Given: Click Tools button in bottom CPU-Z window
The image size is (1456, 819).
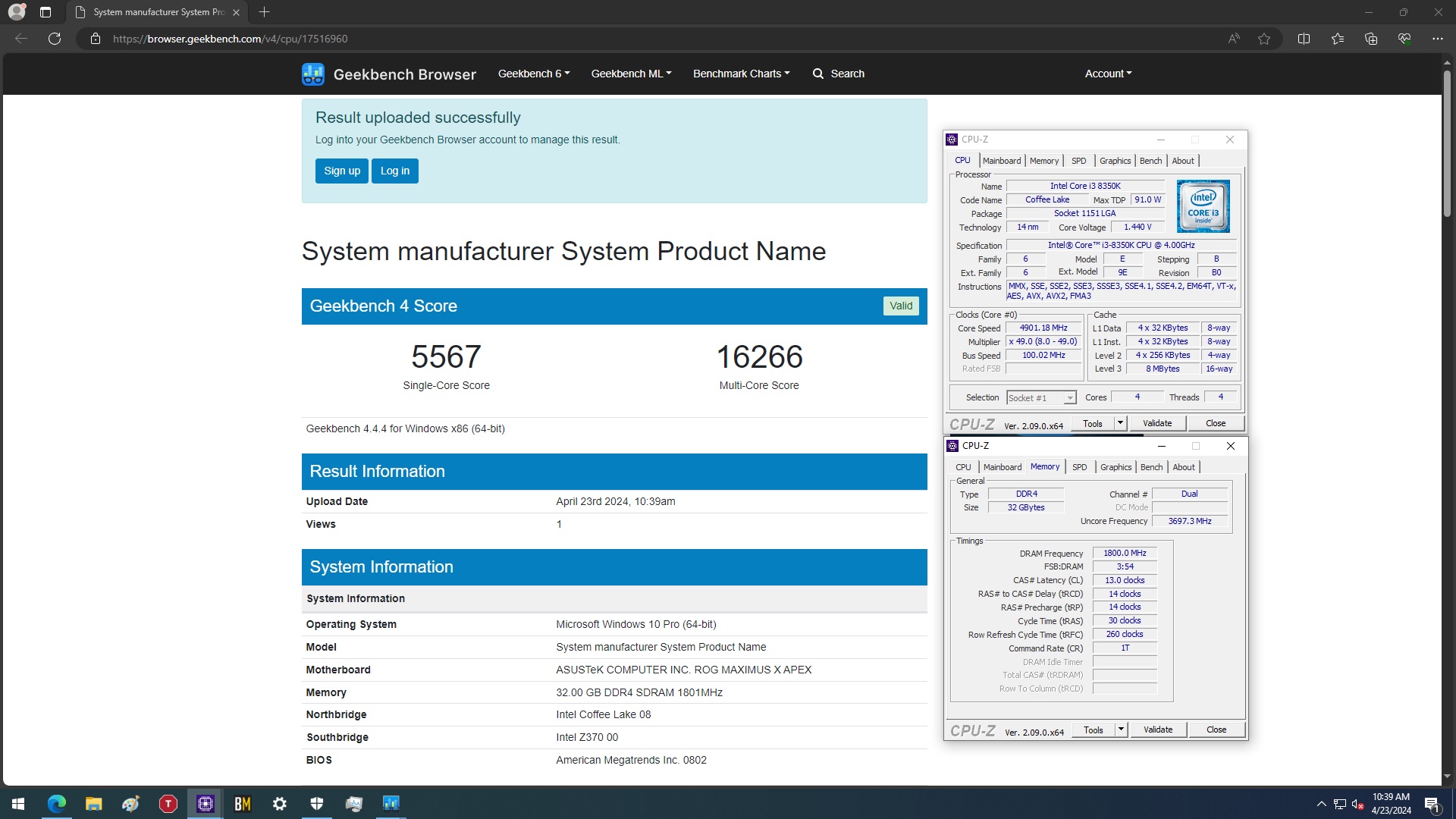Looking at the screenshot, I should tap(1094, 730).
